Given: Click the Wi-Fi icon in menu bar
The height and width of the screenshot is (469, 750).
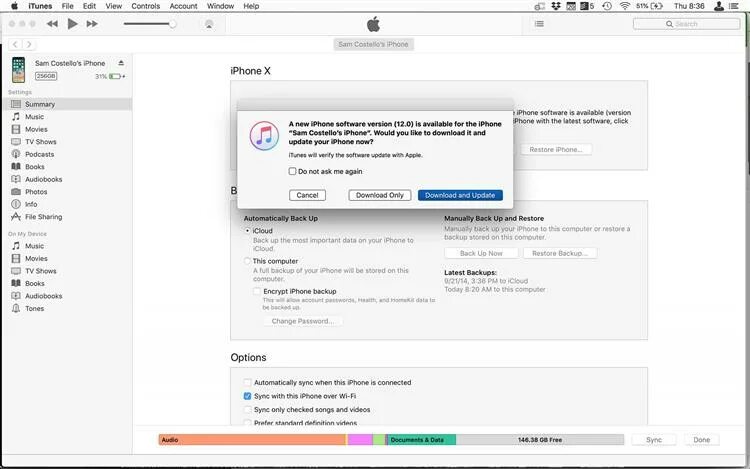Looking at the screenshot, I should (625, 6).
